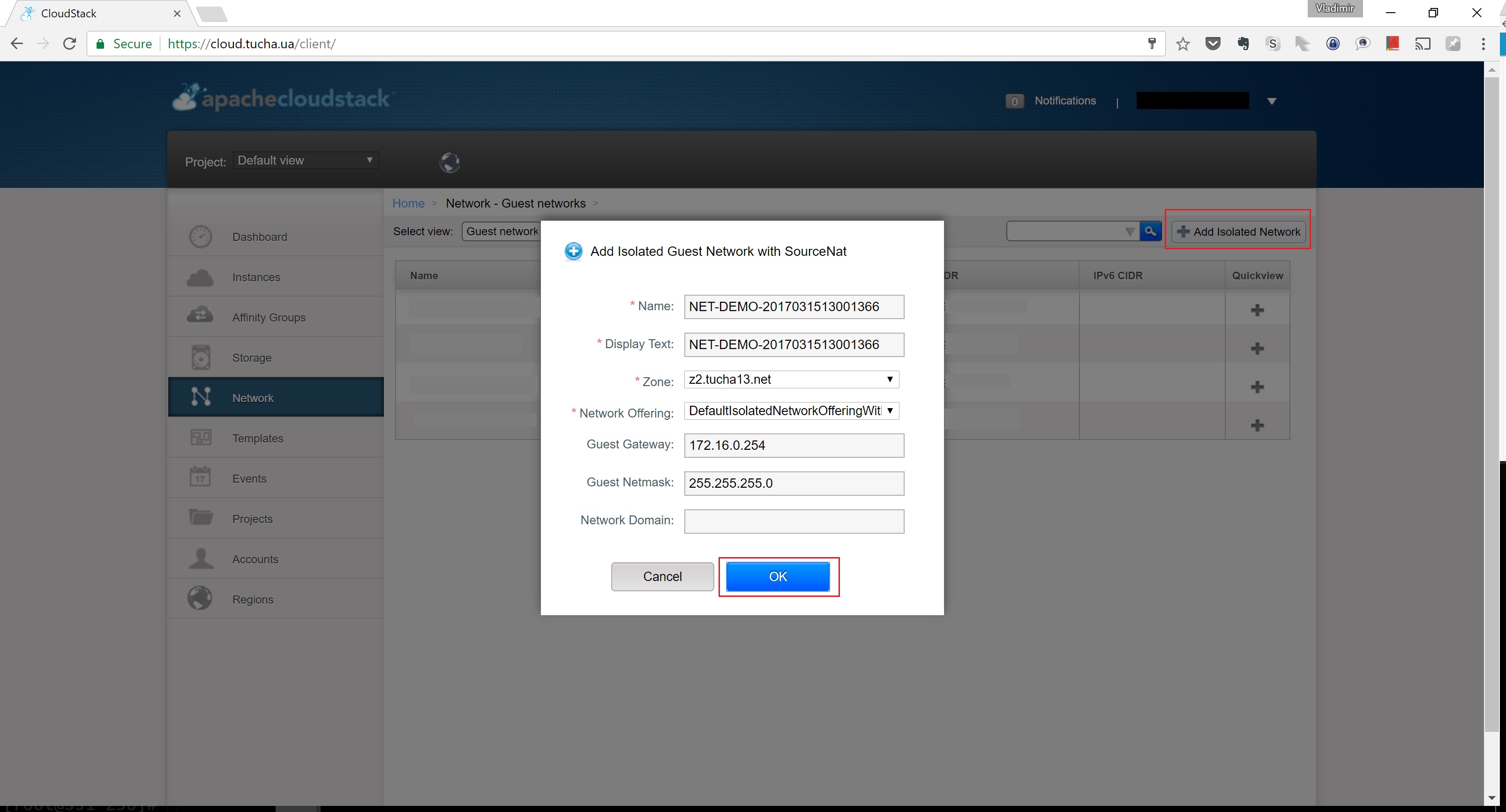Screen dimensions: 1506x812
Task: Open Chrome three-dot menu
Action: (x=1483, y=44)
